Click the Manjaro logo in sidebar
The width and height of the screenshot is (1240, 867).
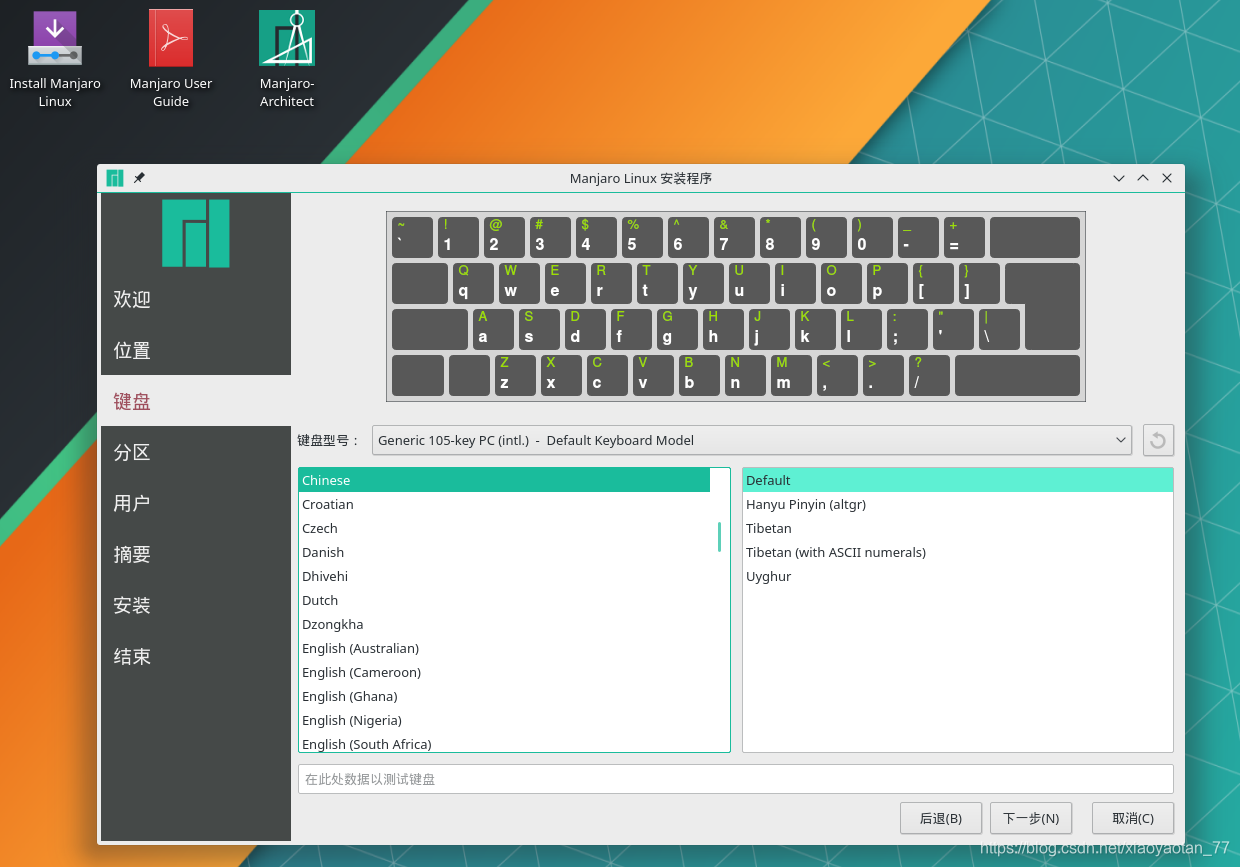196,233
